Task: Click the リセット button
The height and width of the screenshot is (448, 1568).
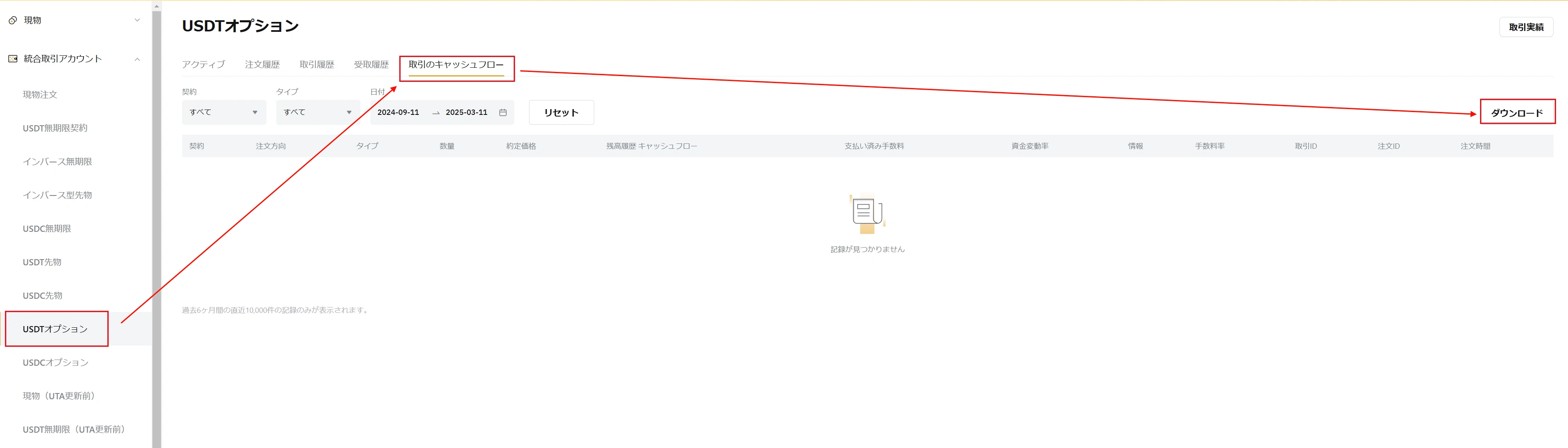Action: 561,112
